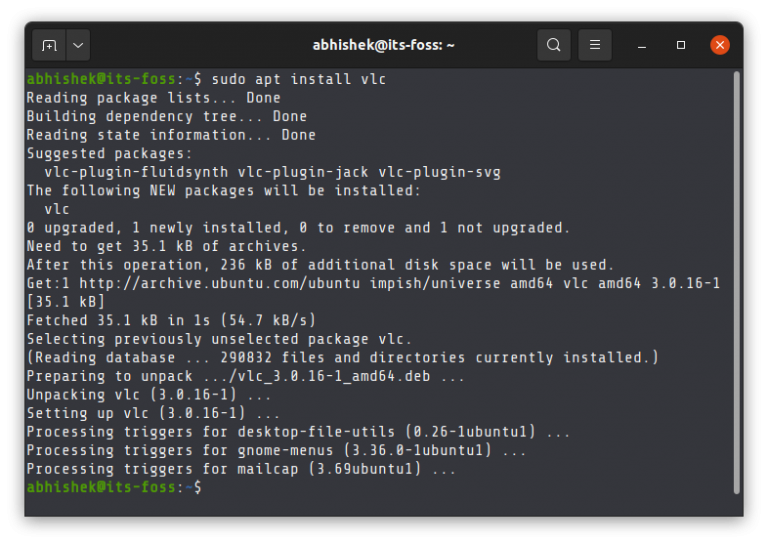This screenshot has height=544, width=768.
Task: Click 'vlc-plugin-jack' package name
Action: (x=303, y=172)
